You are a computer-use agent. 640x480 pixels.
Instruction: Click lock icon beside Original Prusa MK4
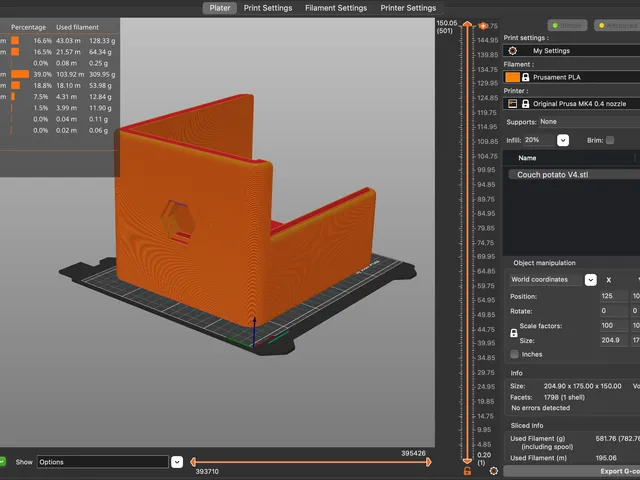(526, 104)
